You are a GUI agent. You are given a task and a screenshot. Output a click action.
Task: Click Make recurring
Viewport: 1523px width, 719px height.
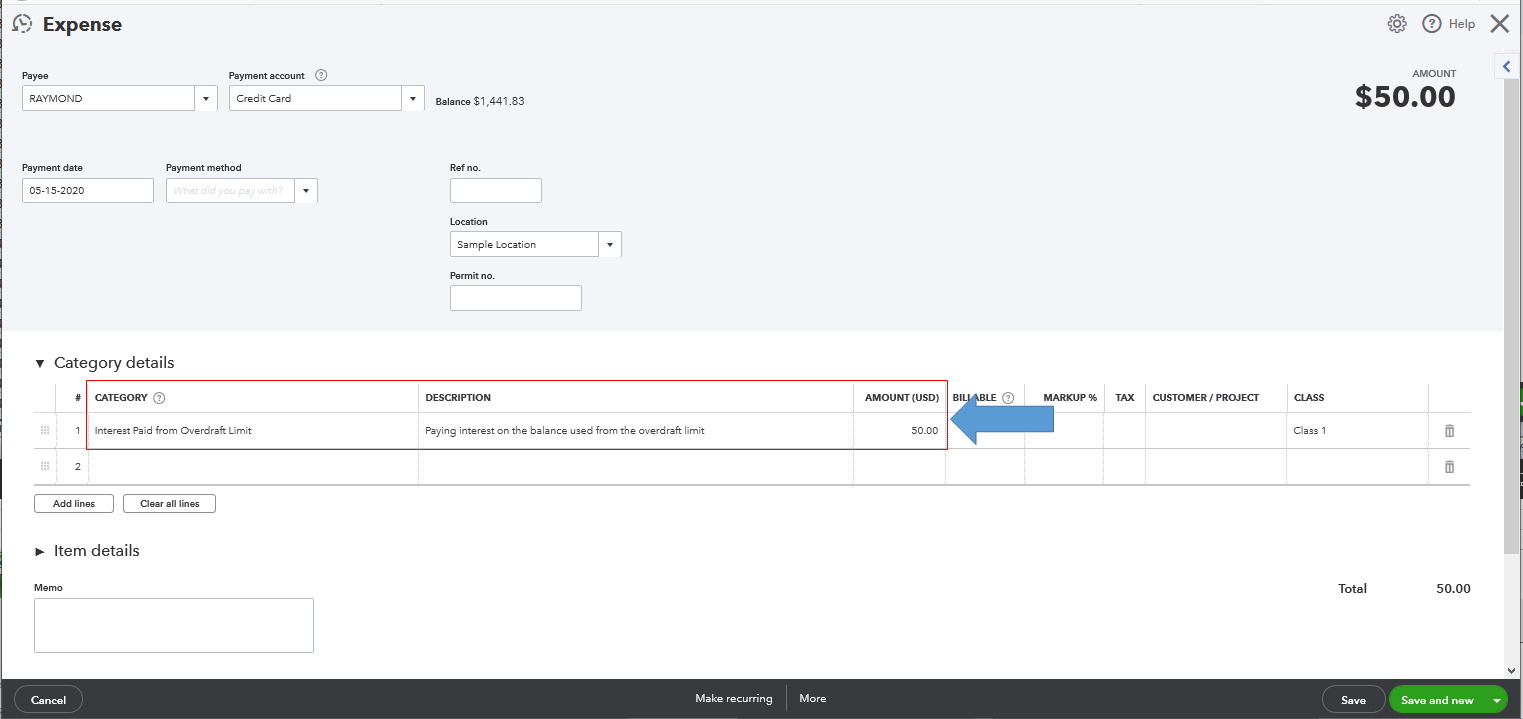click(x=733, y=699)
